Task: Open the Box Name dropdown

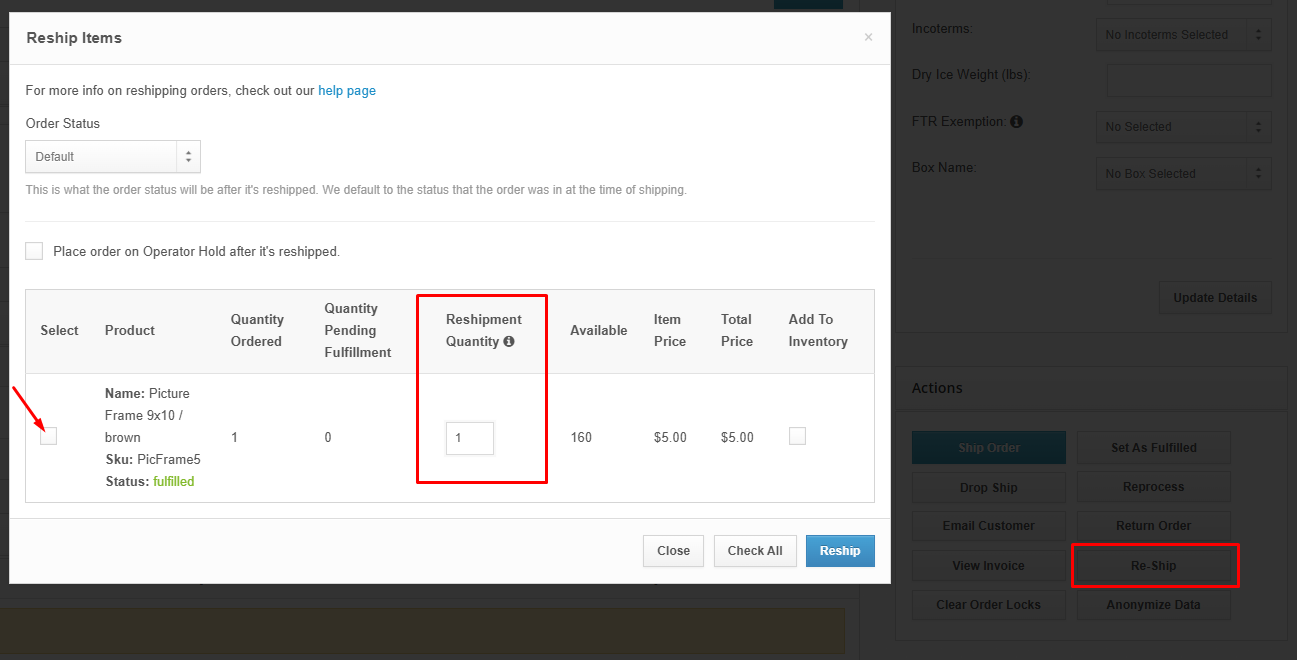Action: (x=1183, y=174)
